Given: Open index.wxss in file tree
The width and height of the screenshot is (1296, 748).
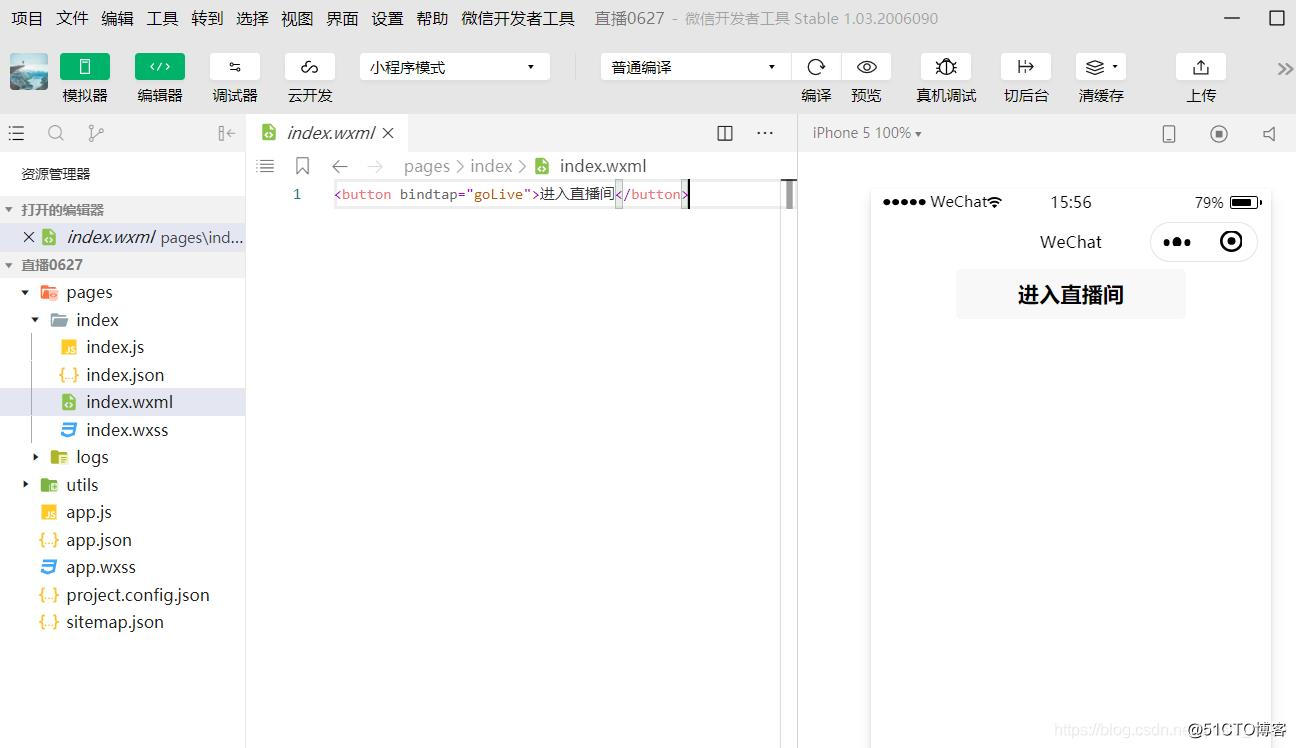Looking at the screenshot, I should [x=127, y=430].
